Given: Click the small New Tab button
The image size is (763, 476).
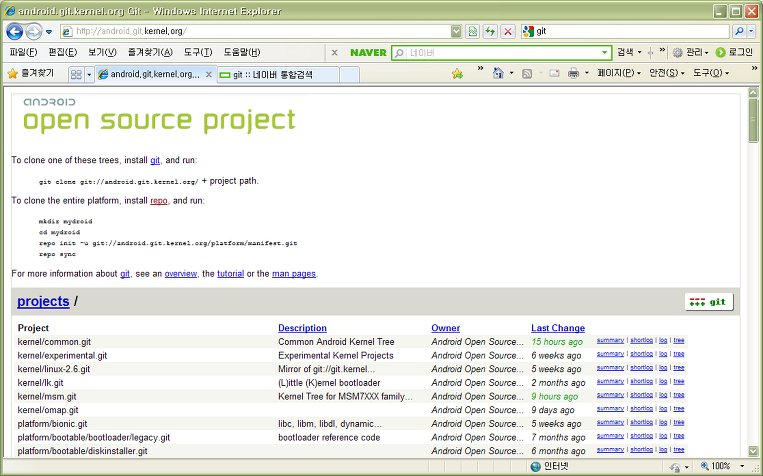Looking at the screenshot, I should 349,74.
